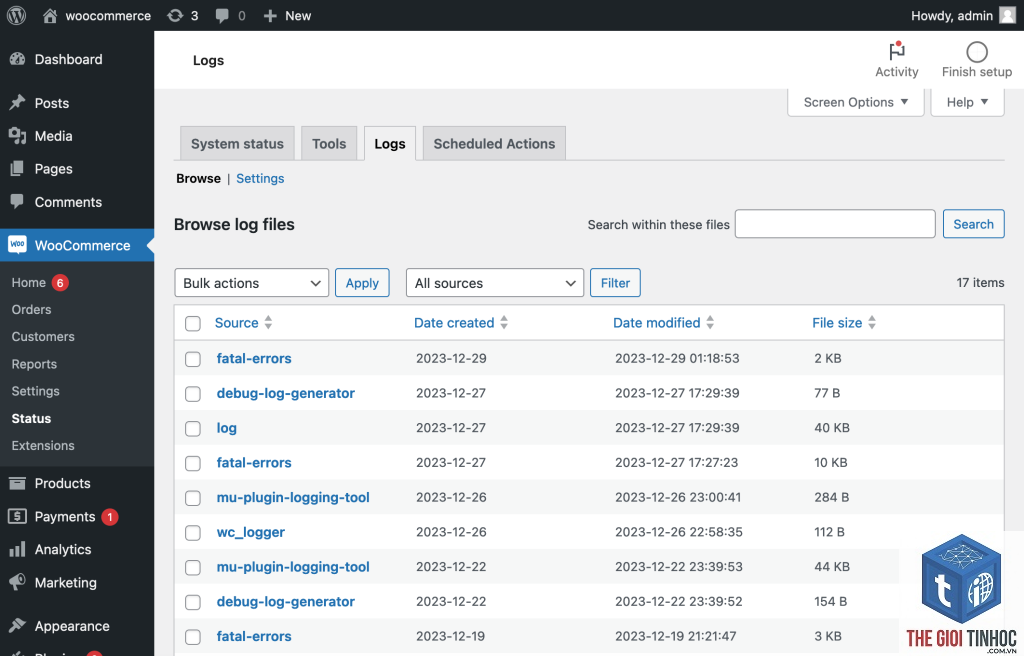Viewport: 1024px width, 656px height.
Task: Open the Status submenu item
Action: click(31, 418)
